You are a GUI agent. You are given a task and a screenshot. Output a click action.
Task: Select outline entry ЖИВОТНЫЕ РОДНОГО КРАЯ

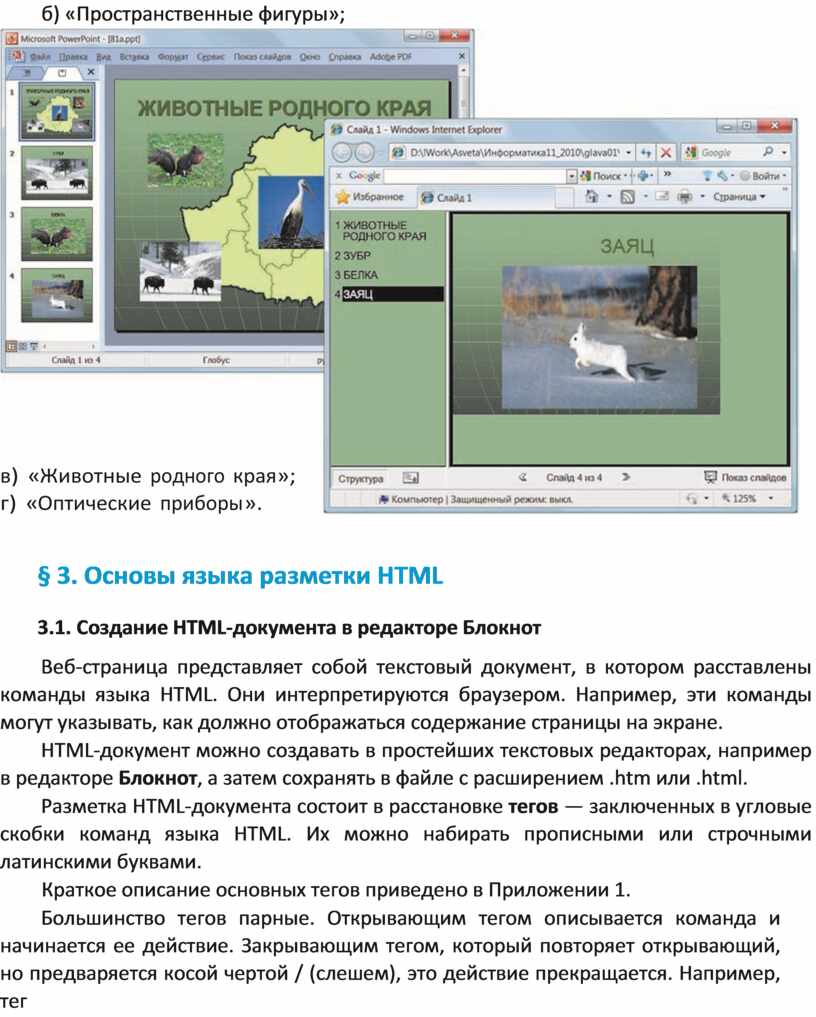click(380, 230)
